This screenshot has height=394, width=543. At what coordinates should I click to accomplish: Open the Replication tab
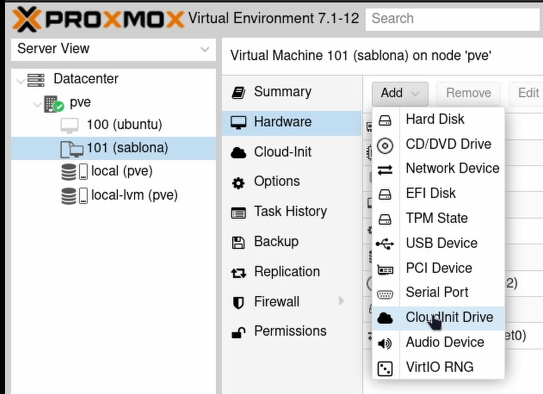click(292, 272)
